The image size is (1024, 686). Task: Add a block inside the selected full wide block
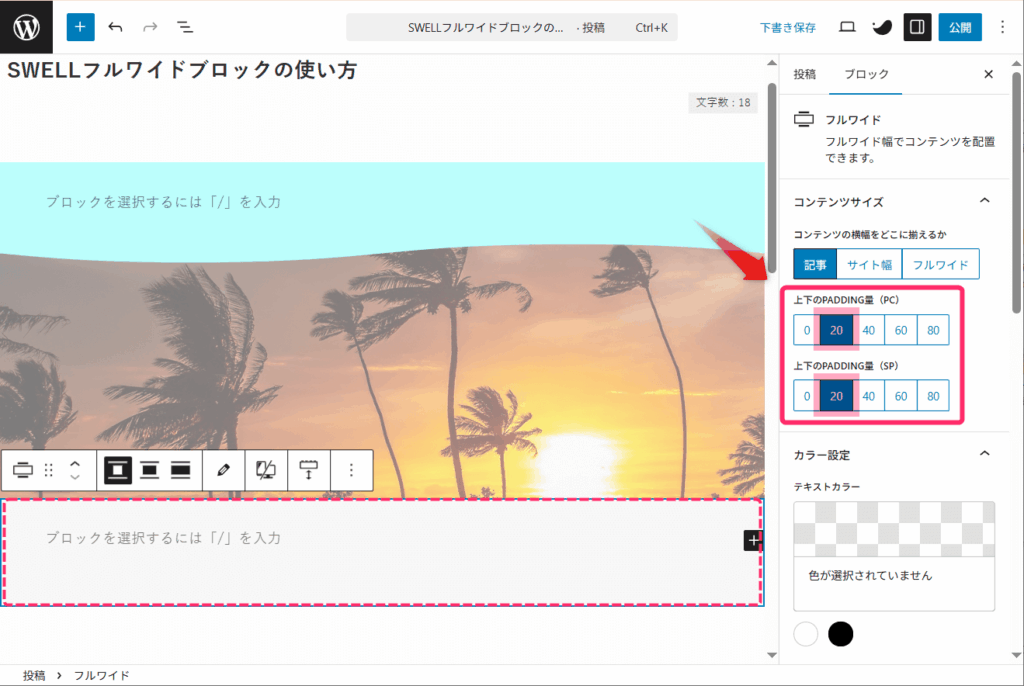tap(753, 540)
